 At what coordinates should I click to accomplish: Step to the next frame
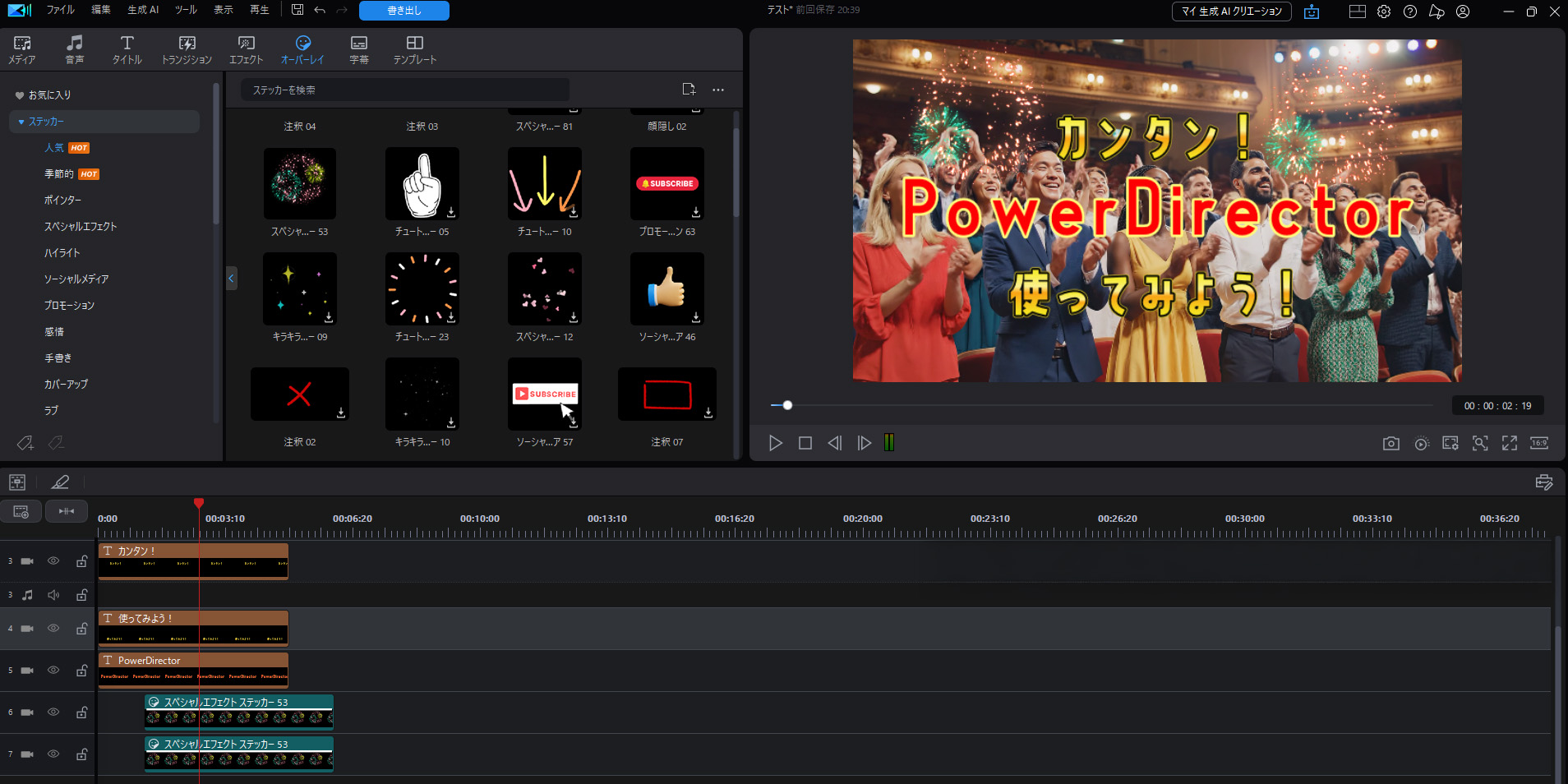pyautogui.click(x=864, y=444)
